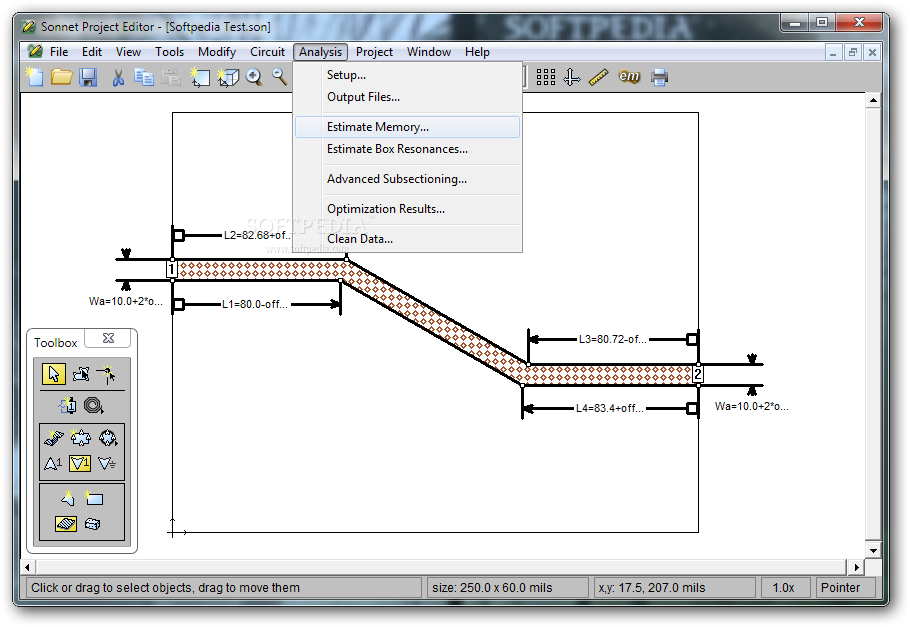Zoom in with the plus magnifier icon
This screenshot has height=627, width=910.
pos(254,77)
